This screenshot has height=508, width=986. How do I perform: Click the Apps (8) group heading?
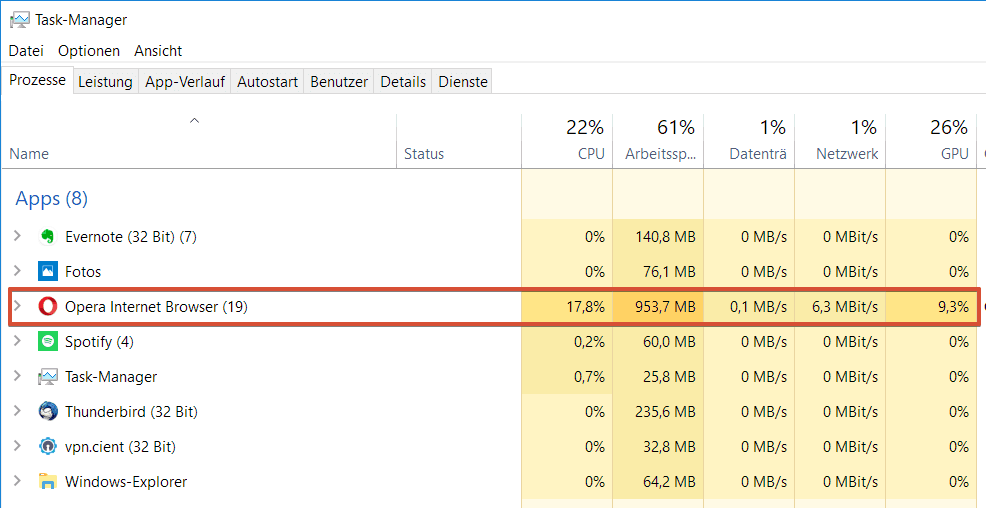[x=52, y=199]
